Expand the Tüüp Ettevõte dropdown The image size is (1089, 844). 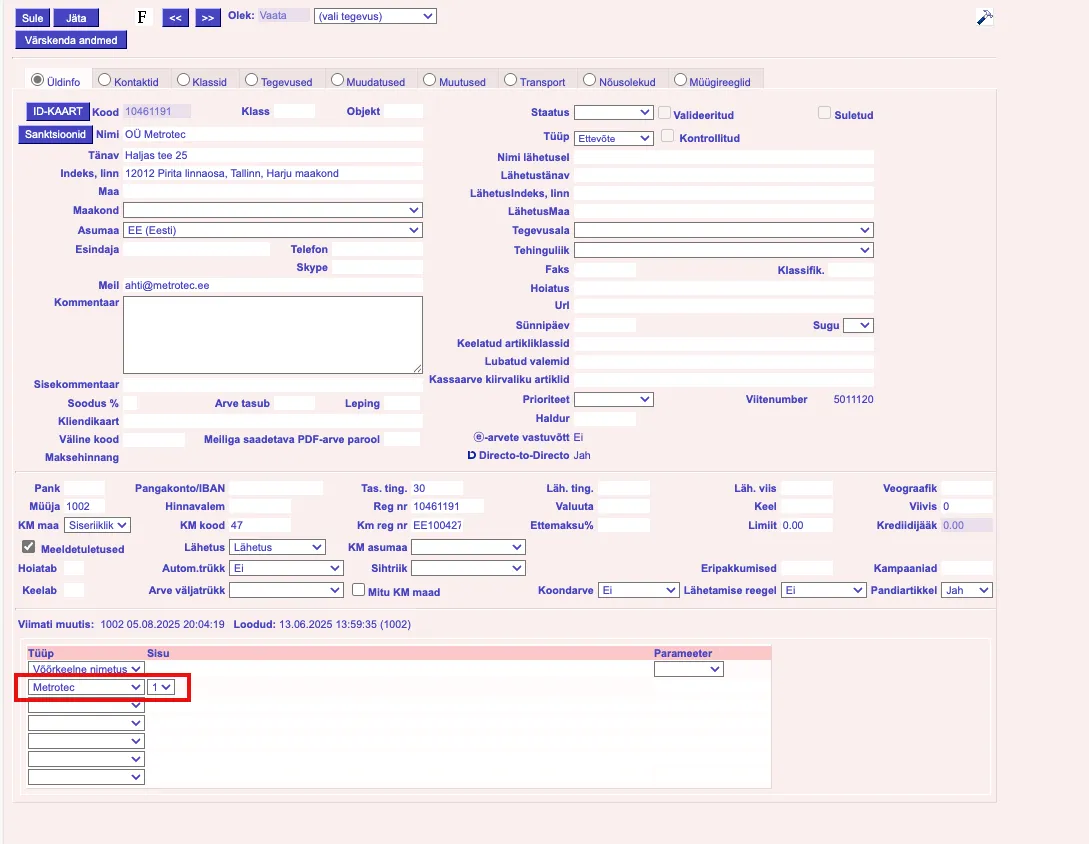[x=614, y=138]
